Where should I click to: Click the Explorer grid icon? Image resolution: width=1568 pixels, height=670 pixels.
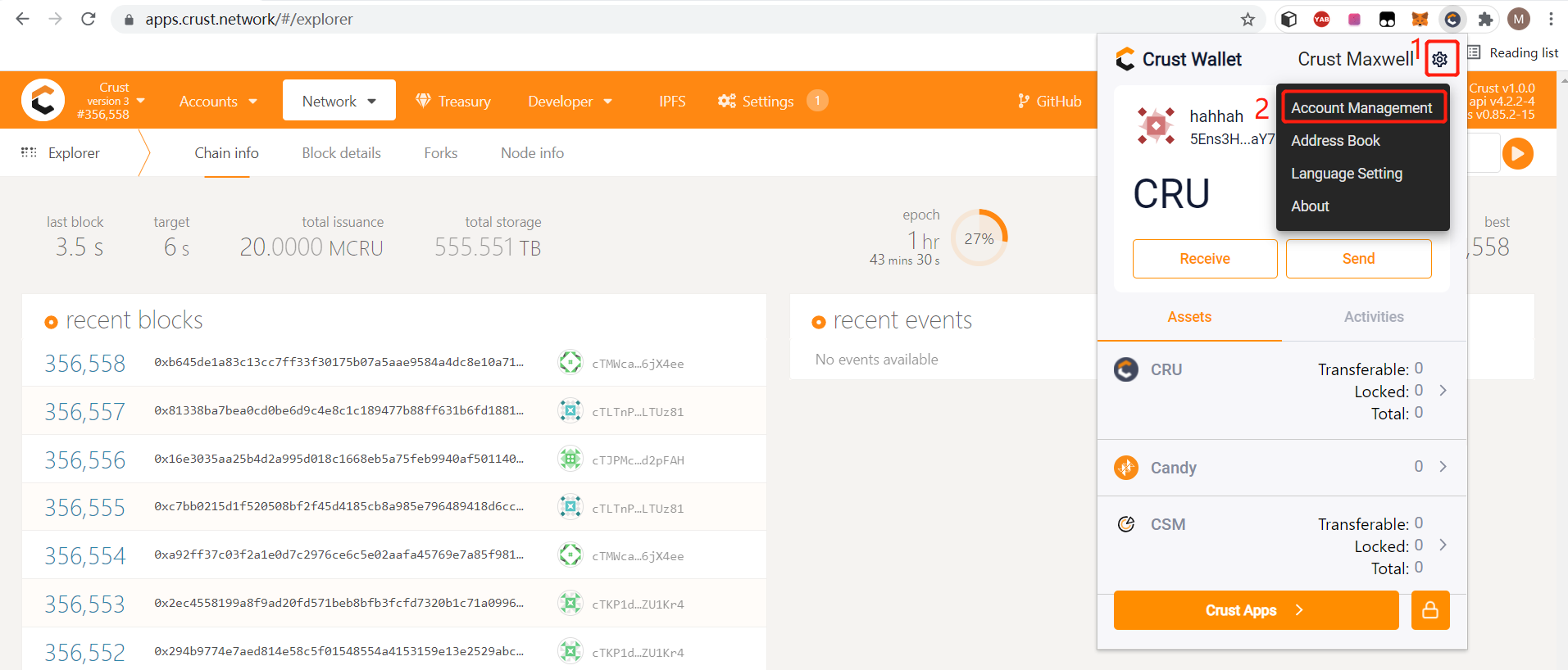pos(29,152)
